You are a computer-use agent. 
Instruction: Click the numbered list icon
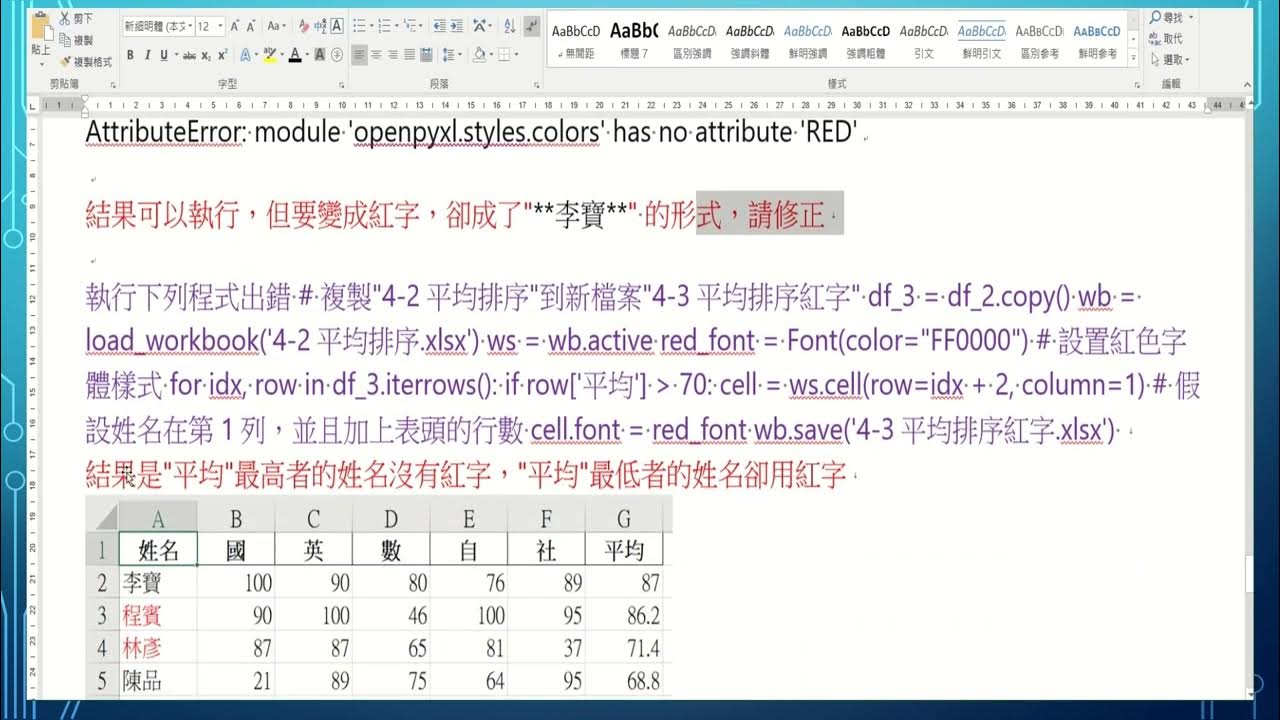click(384, 26)
